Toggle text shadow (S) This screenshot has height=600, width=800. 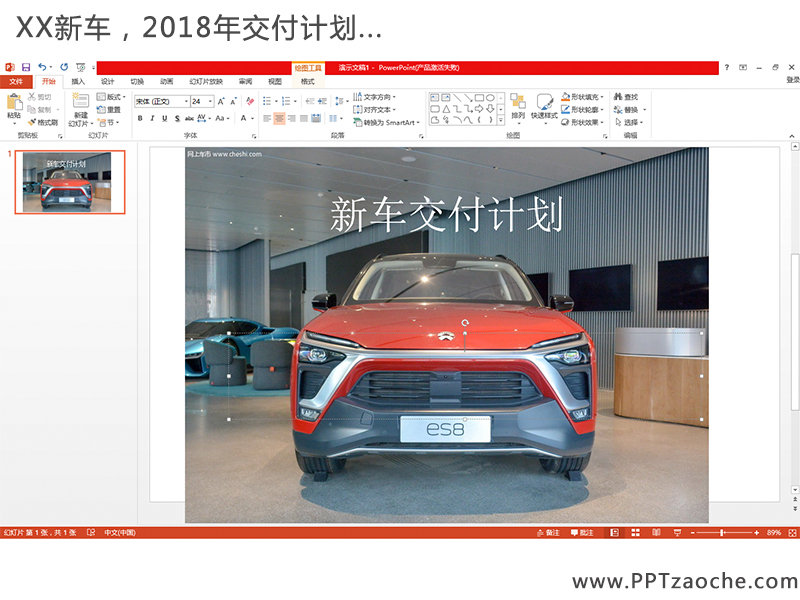177,118
